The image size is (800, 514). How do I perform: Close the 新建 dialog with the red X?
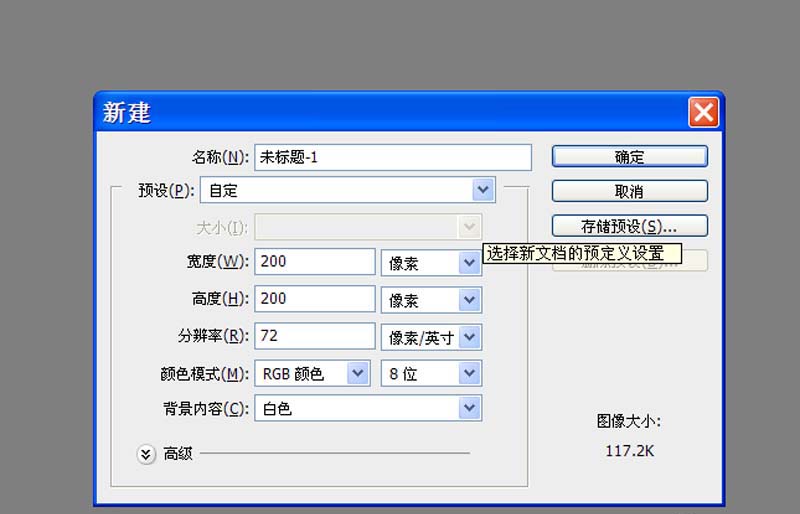[x=703, y=111]
